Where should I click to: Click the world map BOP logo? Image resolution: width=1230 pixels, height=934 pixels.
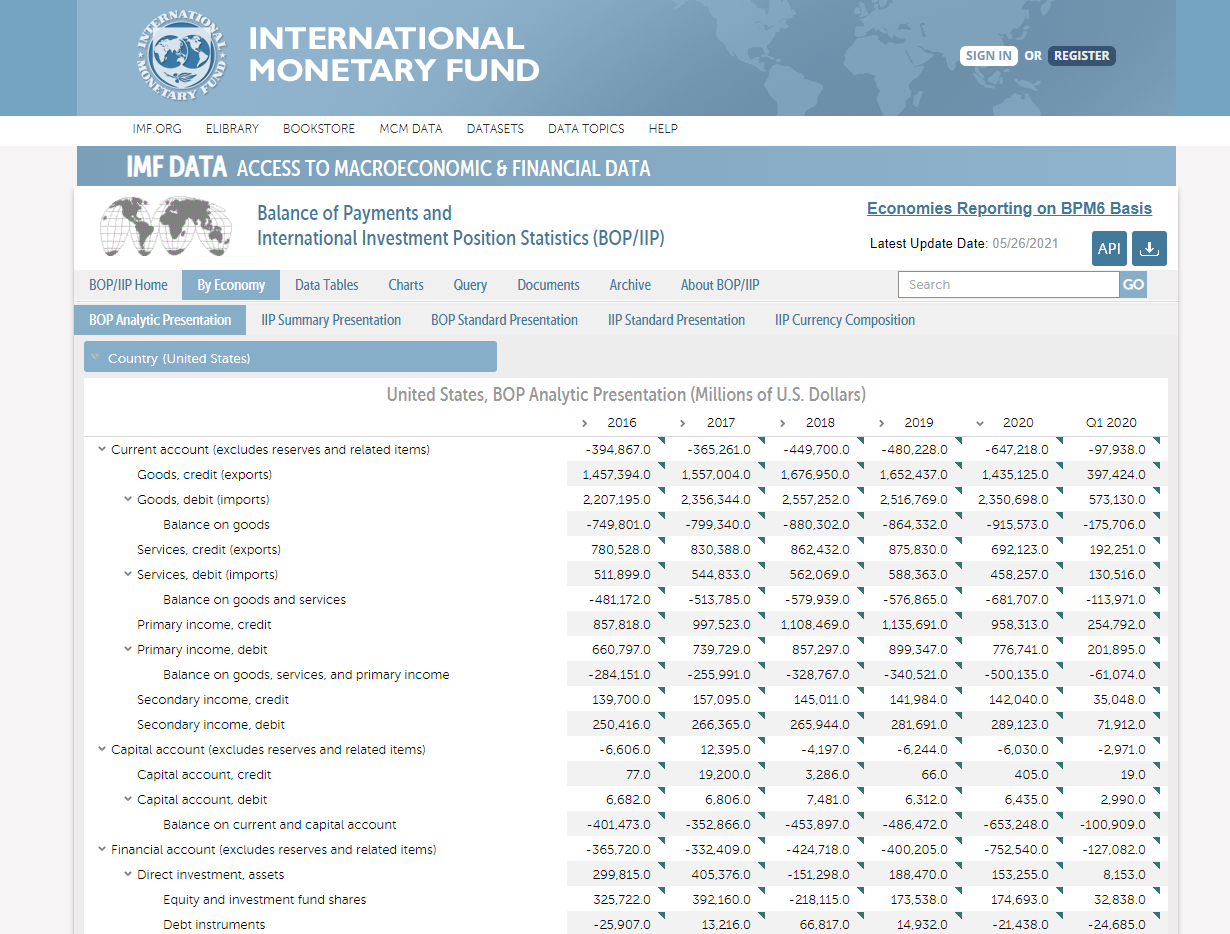pyautogui.click(x=166, y=226)
